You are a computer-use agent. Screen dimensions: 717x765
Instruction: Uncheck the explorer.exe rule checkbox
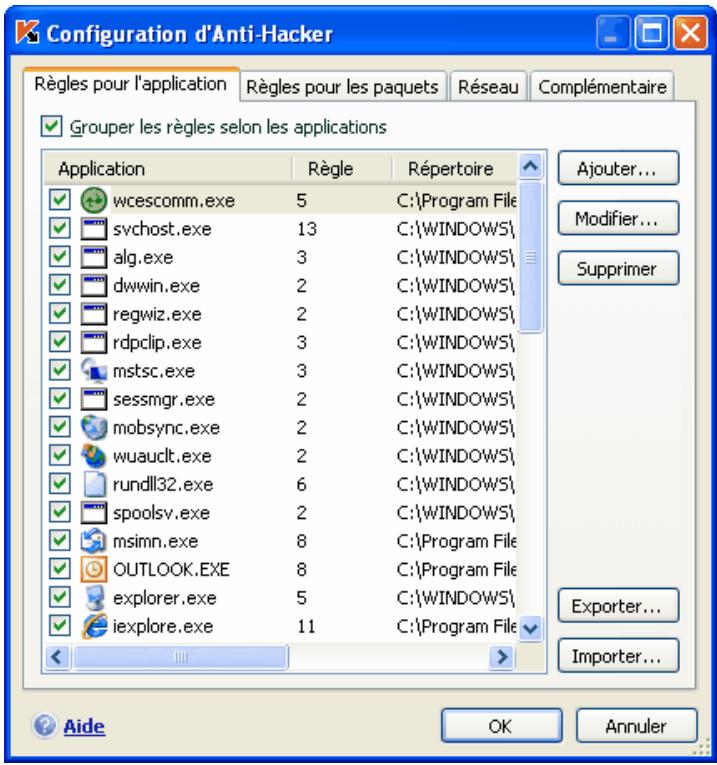(x=60, y=598)
